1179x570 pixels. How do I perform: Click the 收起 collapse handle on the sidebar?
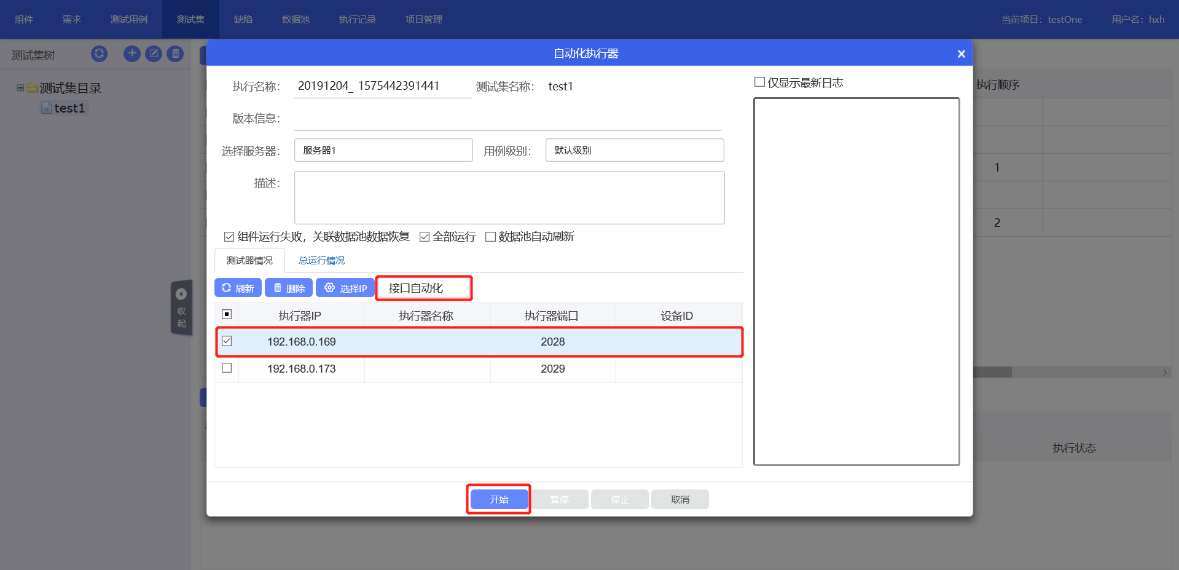(x=181, y=308)
